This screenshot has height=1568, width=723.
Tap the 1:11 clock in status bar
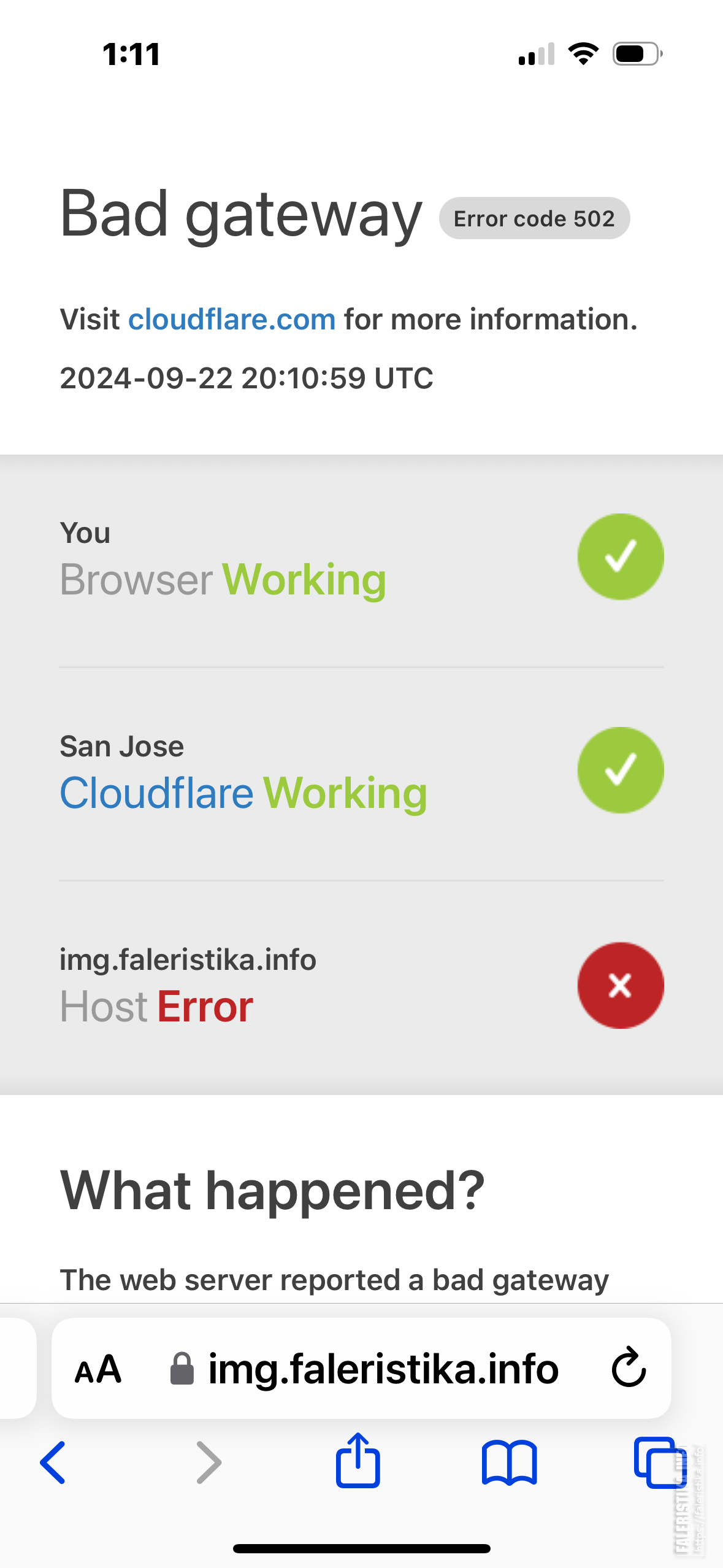131,54
